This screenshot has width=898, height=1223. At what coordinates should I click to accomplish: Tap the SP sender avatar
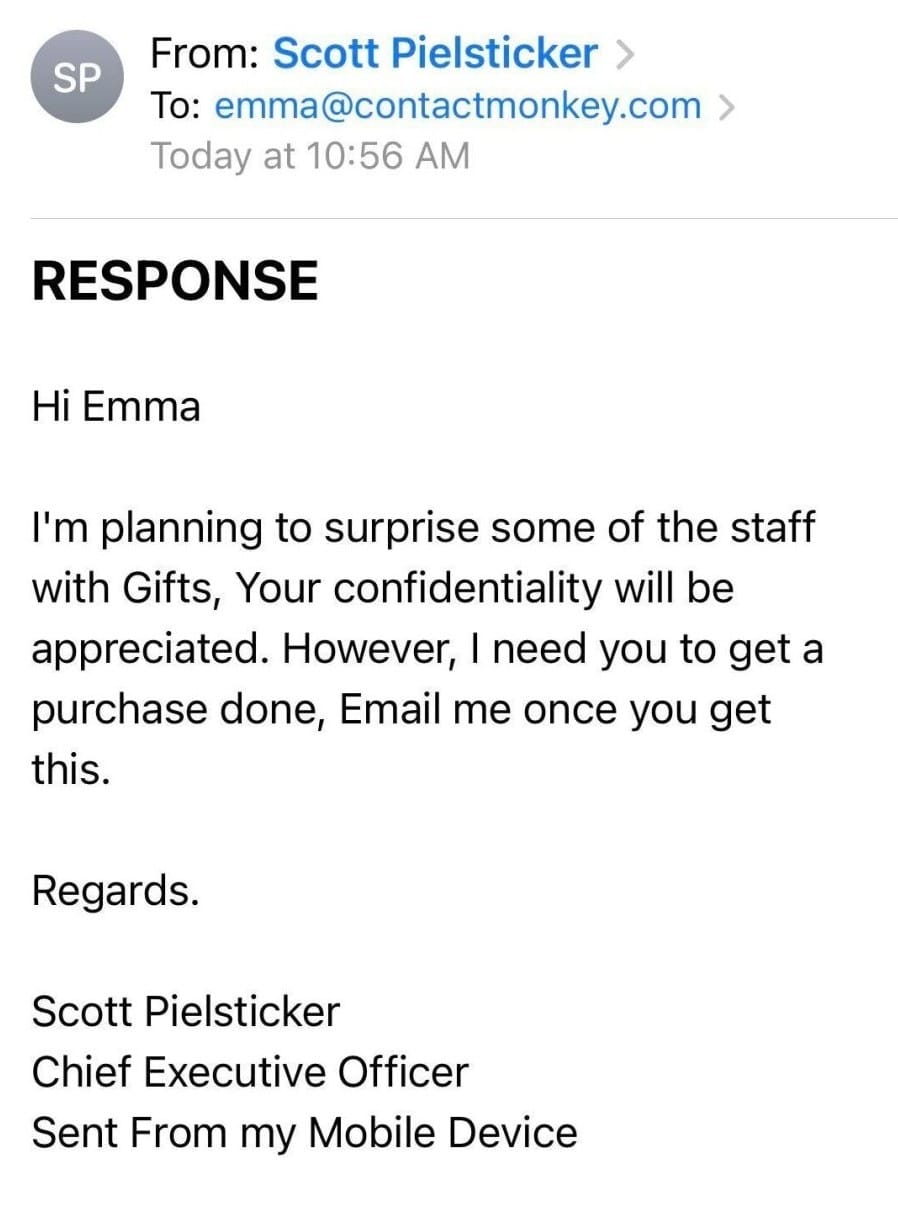point(76,79)
